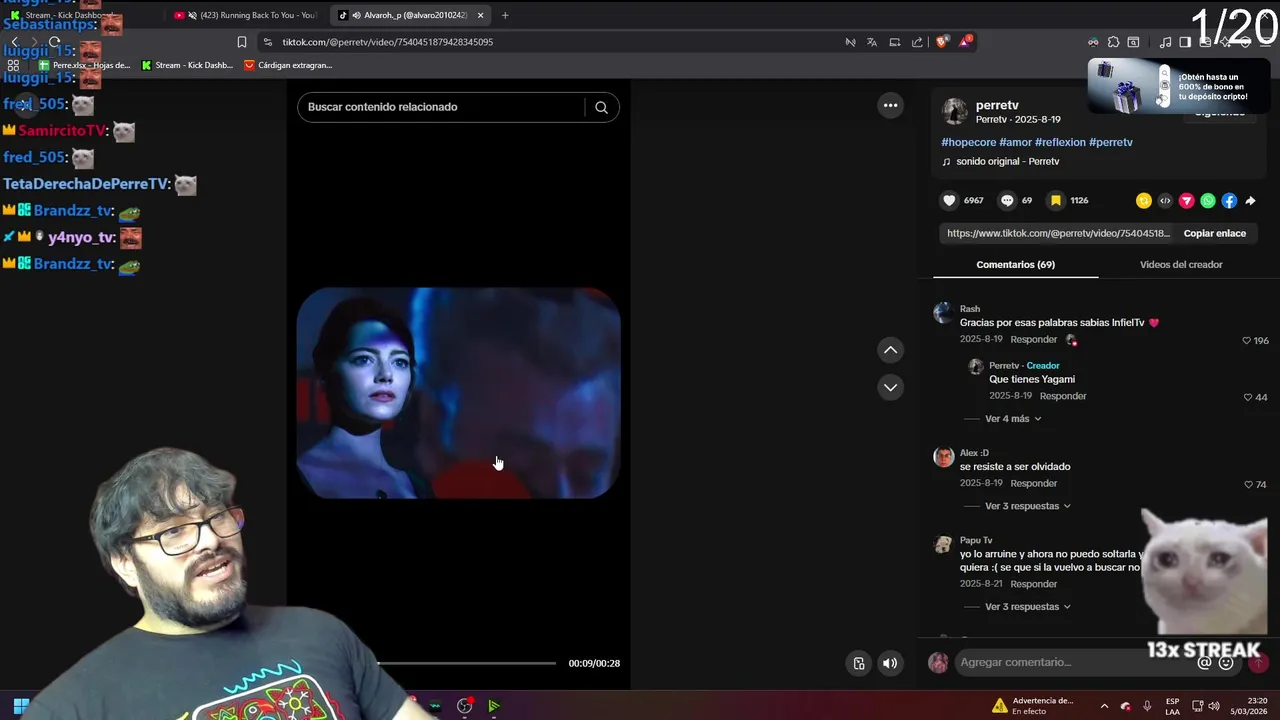Bookmark this page in the address bar
Screen dimensions: 1280x720
pyautogui.click(x=241, y=42)
